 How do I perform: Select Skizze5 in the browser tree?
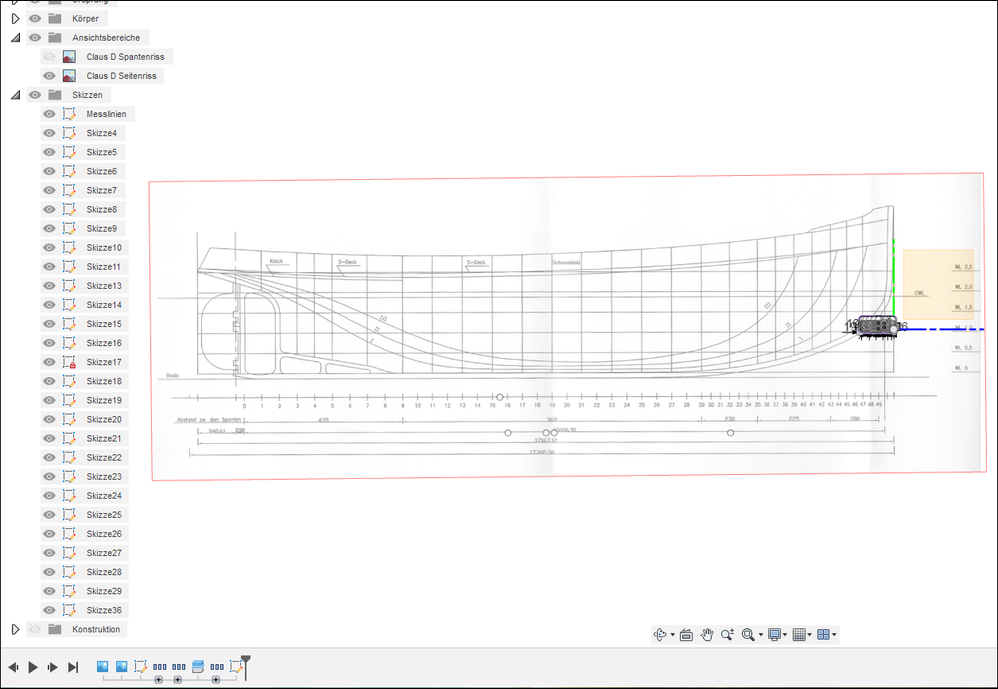click(x=102, y=152)
